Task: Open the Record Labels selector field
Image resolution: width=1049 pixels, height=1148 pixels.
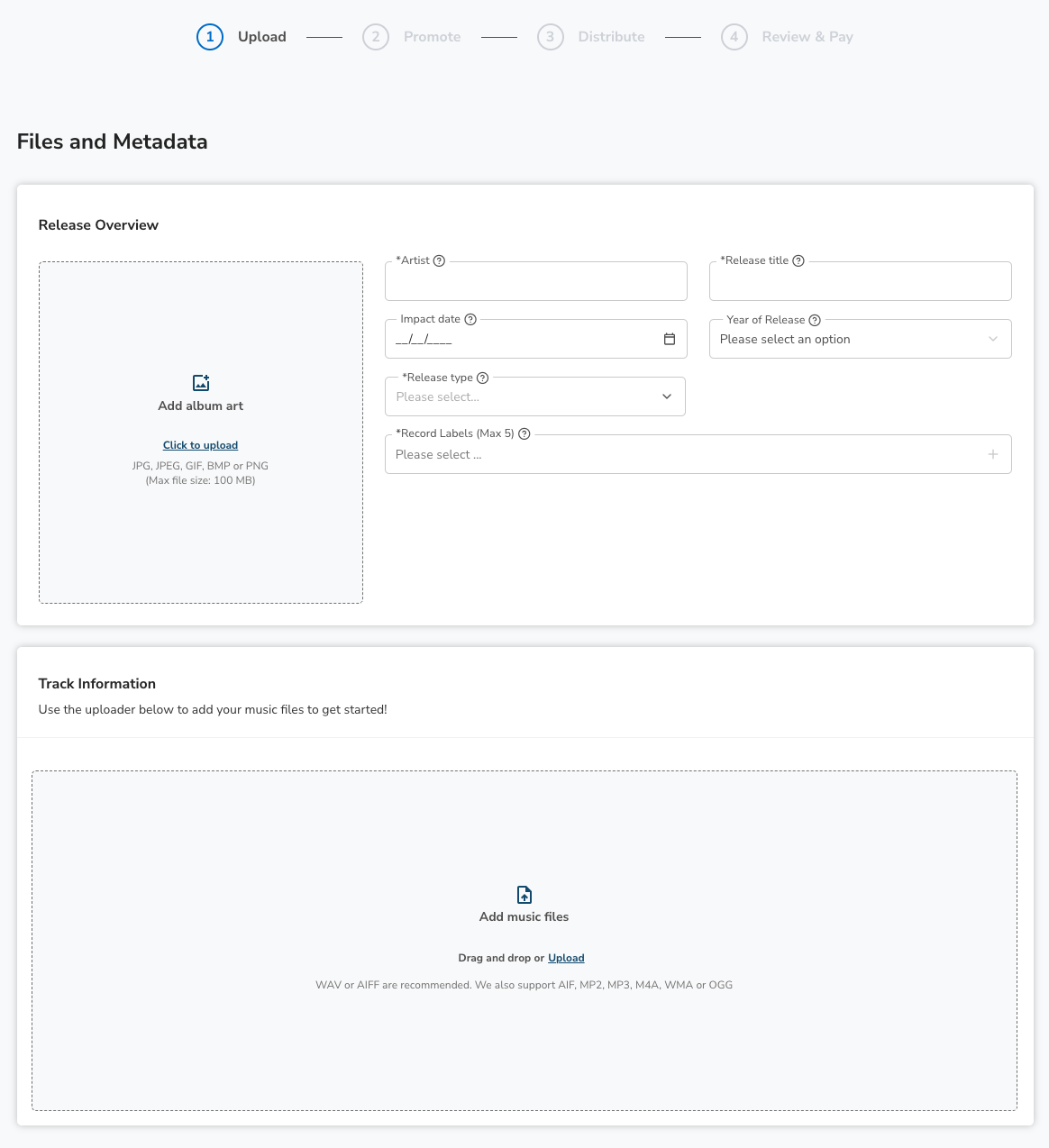Action: [x=698, y=454]
